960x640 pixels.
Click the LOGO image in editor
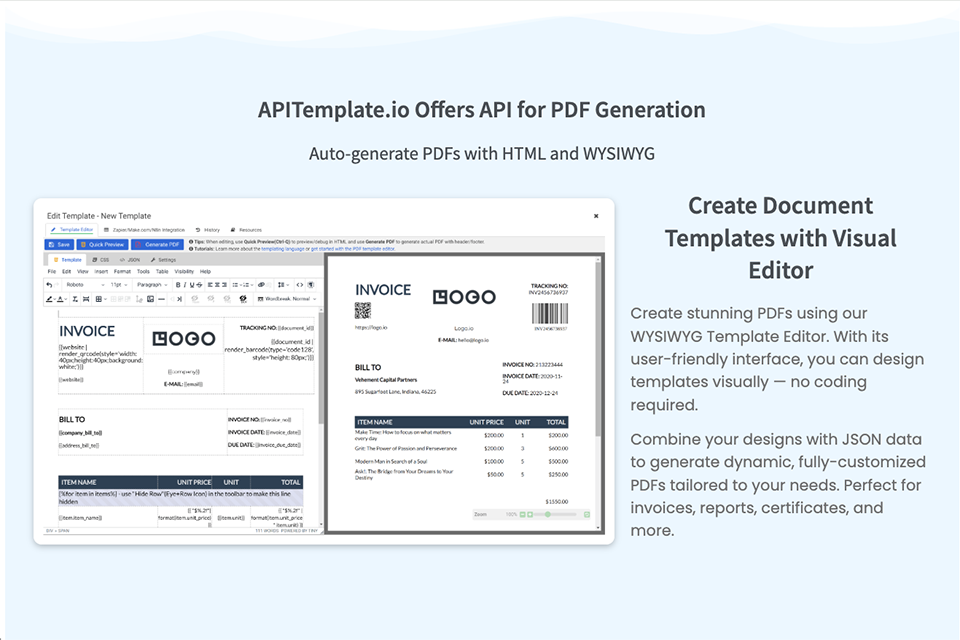(184, 338)
